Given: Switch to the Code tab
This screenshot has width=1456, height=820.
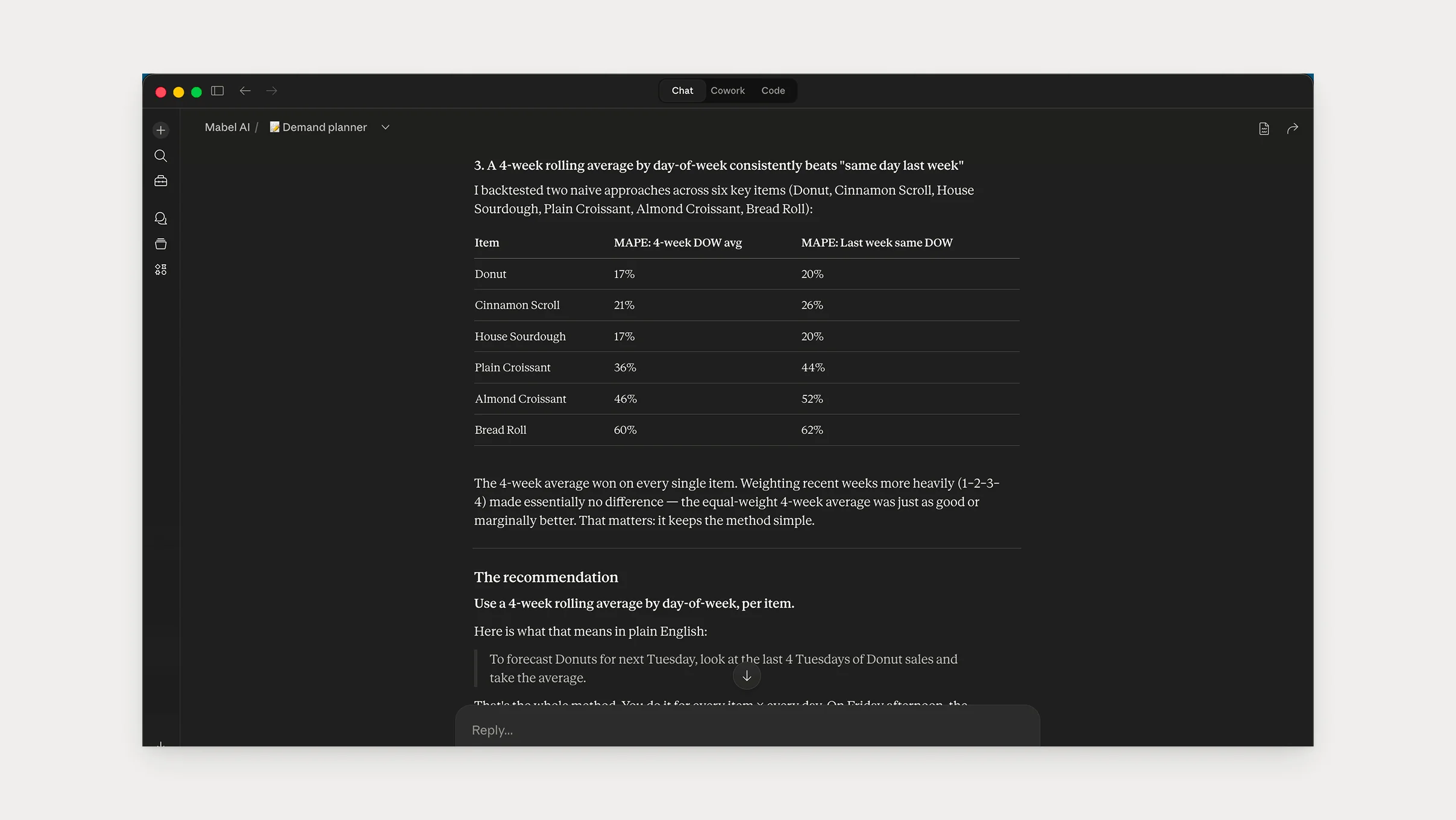Looking at the screenshot, I should (773, 90).
